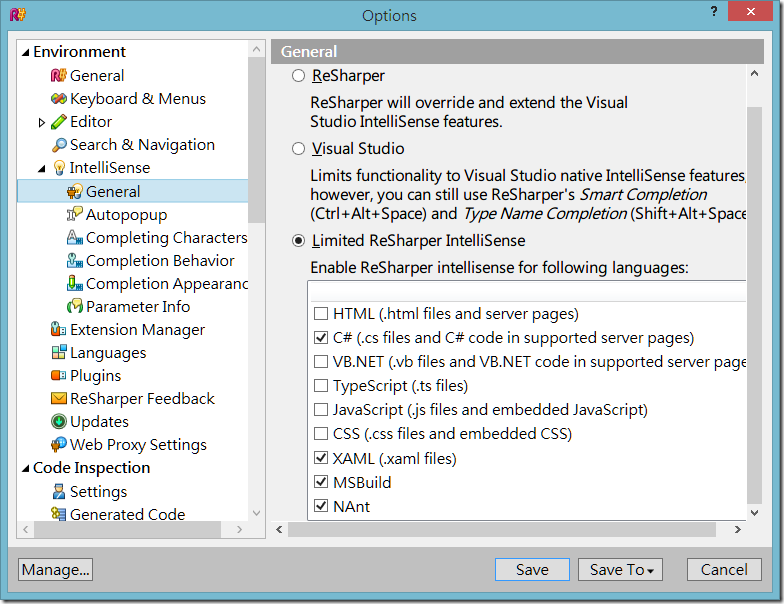The image size is (784, 604).
Task: Enable the CSS checkbox
Action: 320,434
